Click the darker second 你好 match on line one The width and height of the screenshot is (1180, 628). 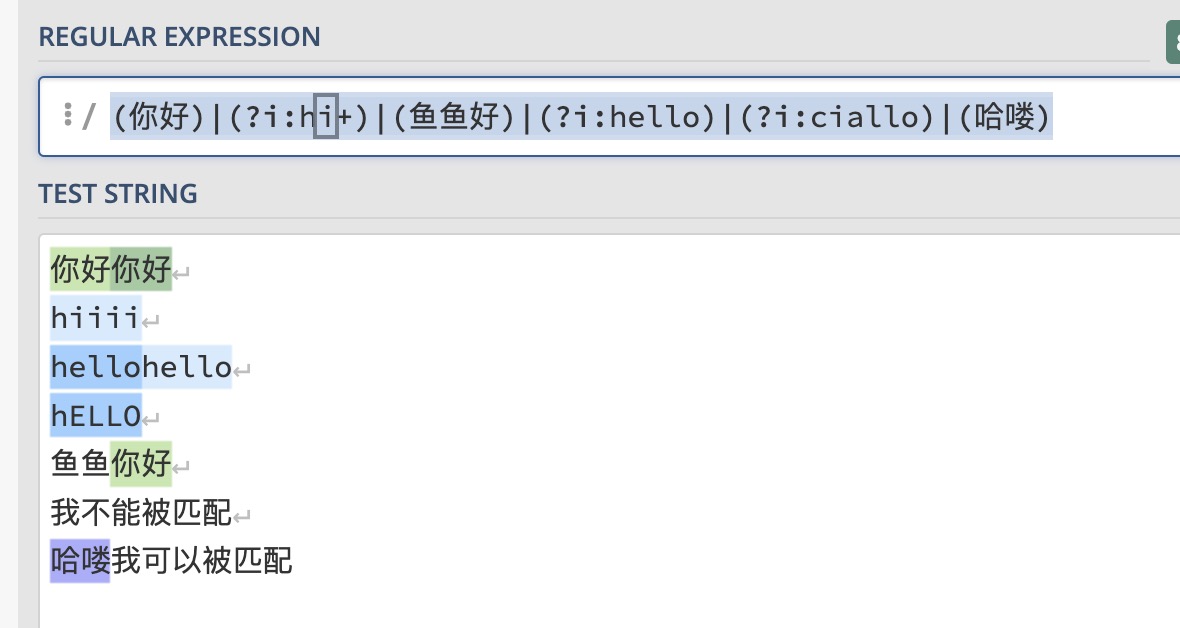pyautogui.click(x=141, y=269)
